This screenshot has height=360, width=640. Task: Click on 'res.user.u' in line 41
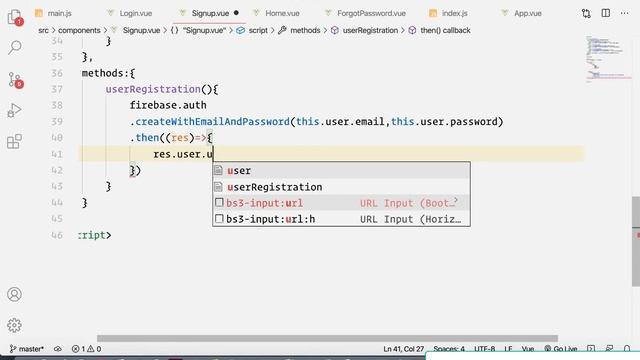(183, 154)
